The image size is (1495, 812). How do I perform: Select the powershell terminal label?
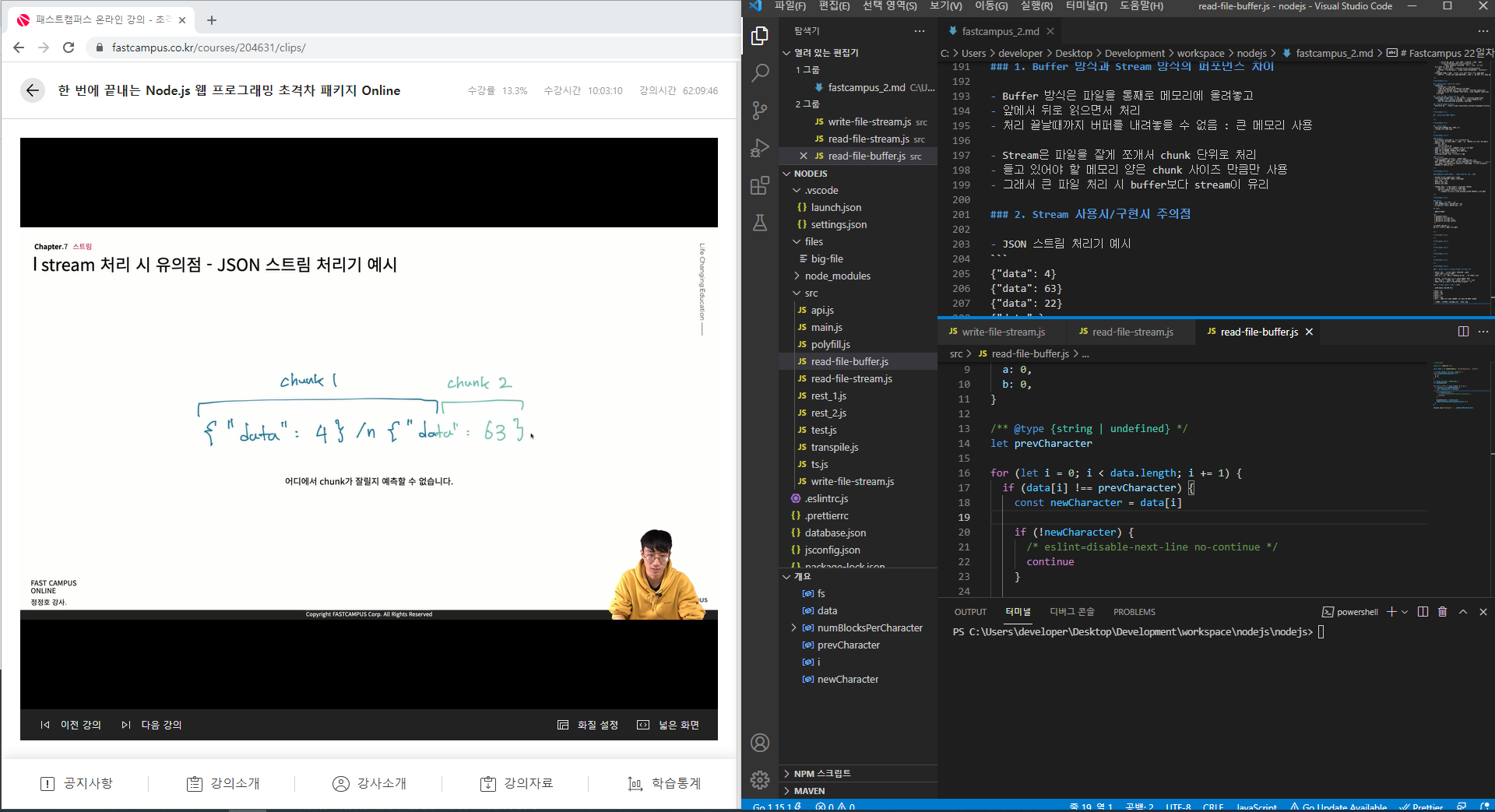click(1349, 612)
